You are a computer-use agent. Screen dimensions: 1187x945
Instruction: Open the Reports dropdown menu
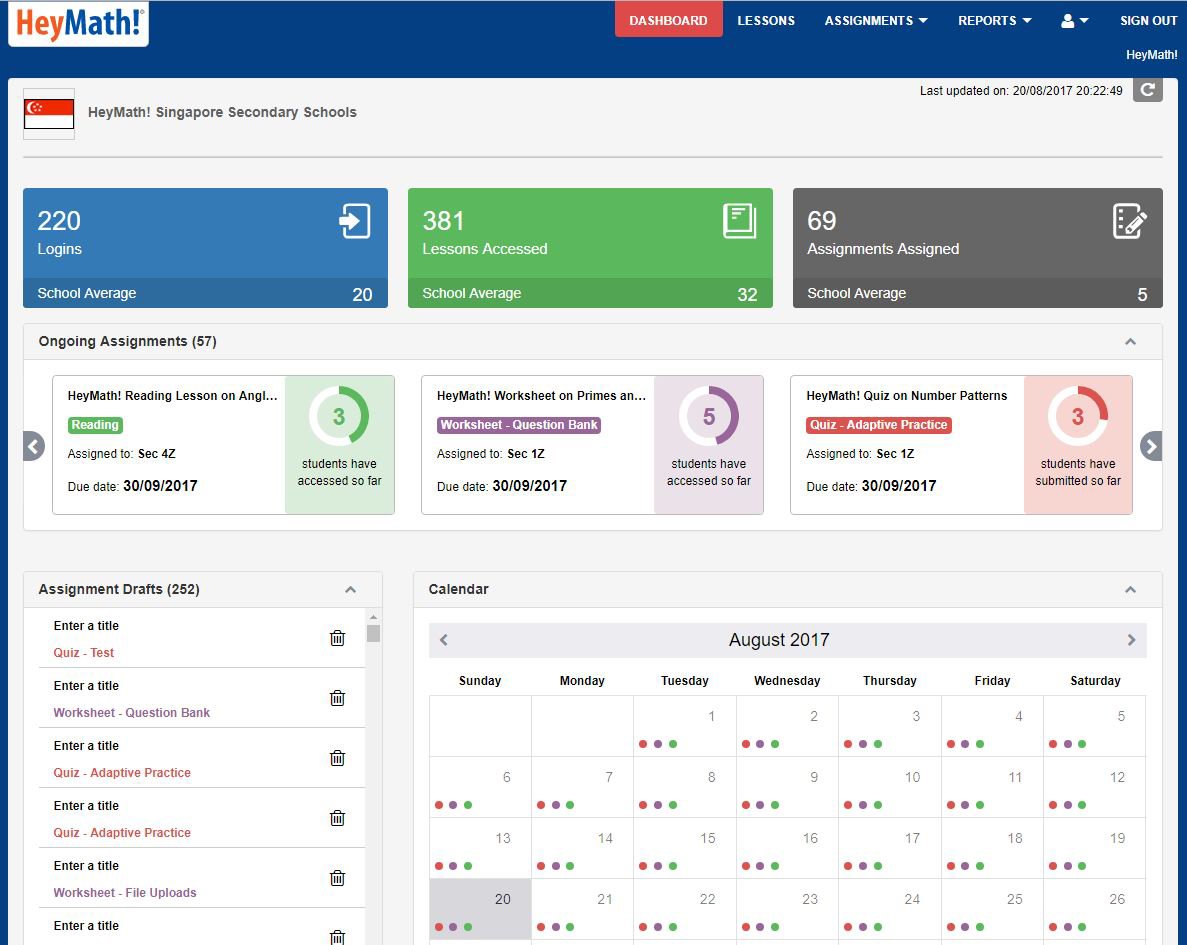(995, 21)
